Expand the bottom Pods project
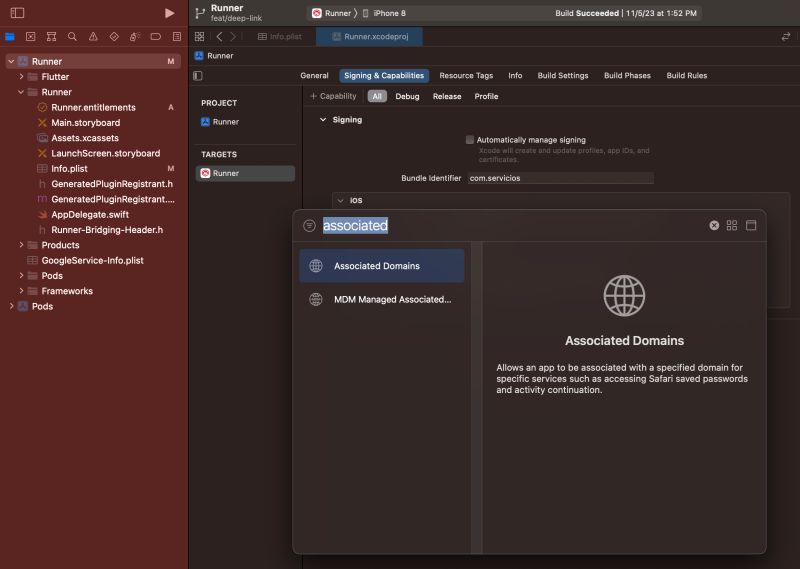This screenshot has width=800, height=569. (x=11, y=306)
